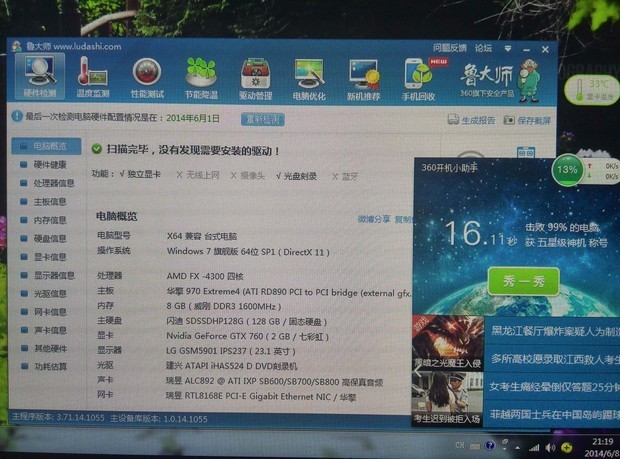This screenshot has width=620, height=459.
Task: Click the 闪迪 SDSSDHP128G disk text
Action: (246, 322)
